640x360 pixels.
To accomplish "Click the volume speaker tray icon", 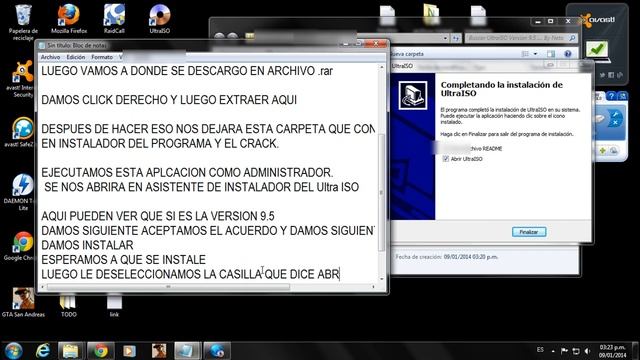I will point(587,351).
